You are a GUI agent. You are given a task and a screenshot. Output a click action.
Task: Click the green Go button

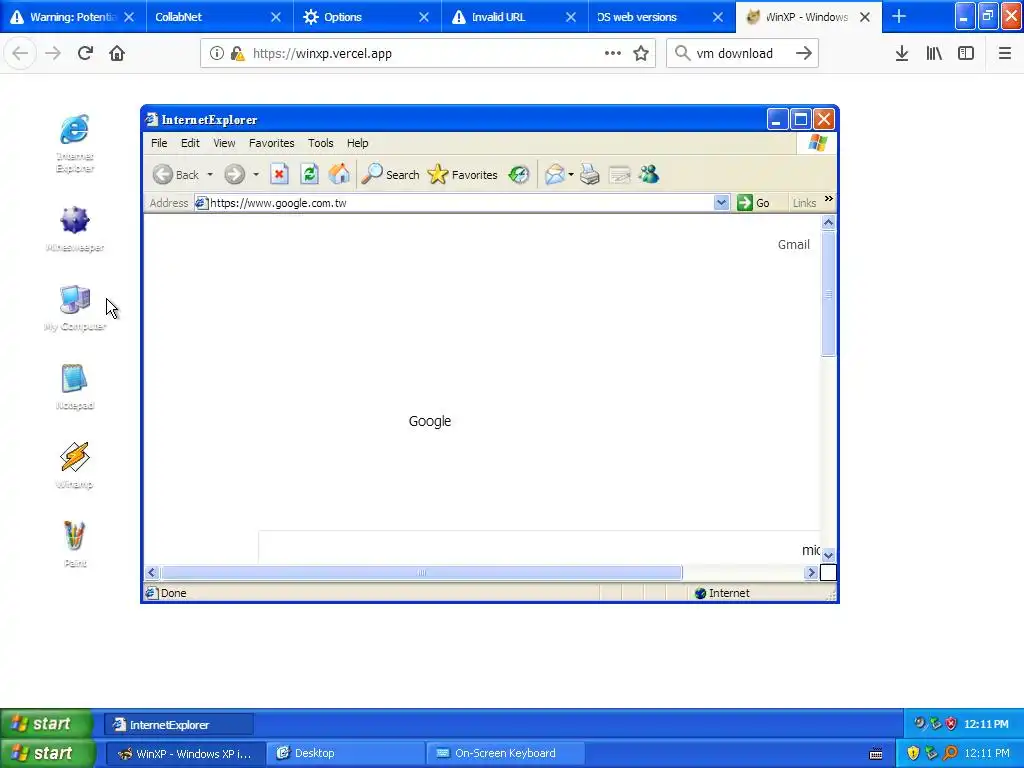point(753,203)
